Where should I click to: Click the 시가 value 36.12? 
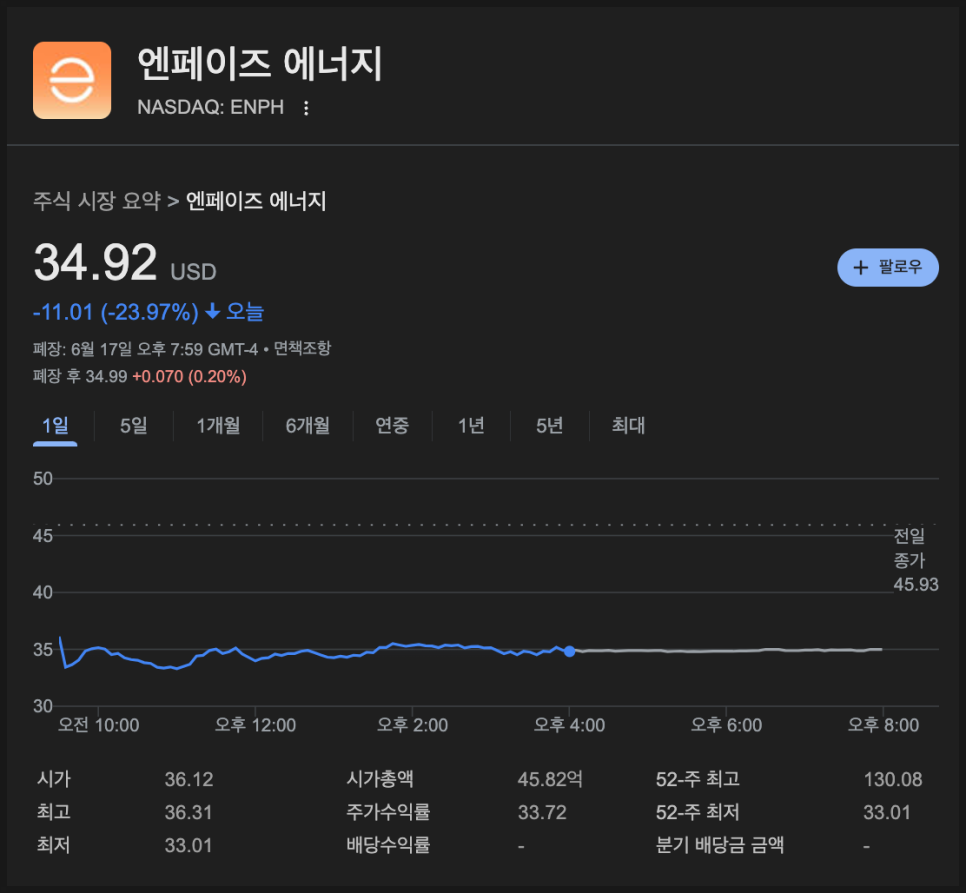189,780
